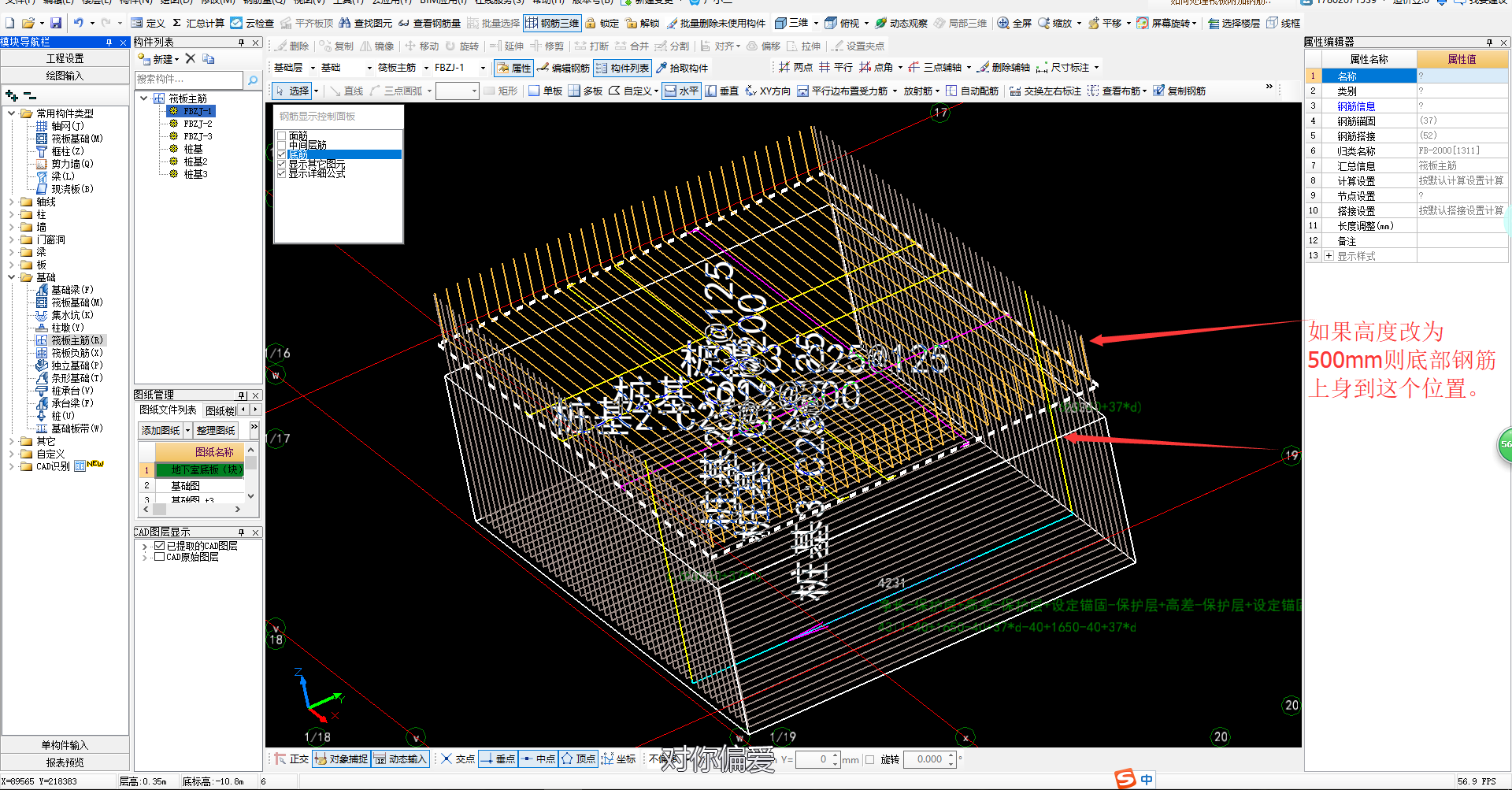Toggle 面筋 checkbox in rebar display panel
1512x790 pixels.
point(281,136)
